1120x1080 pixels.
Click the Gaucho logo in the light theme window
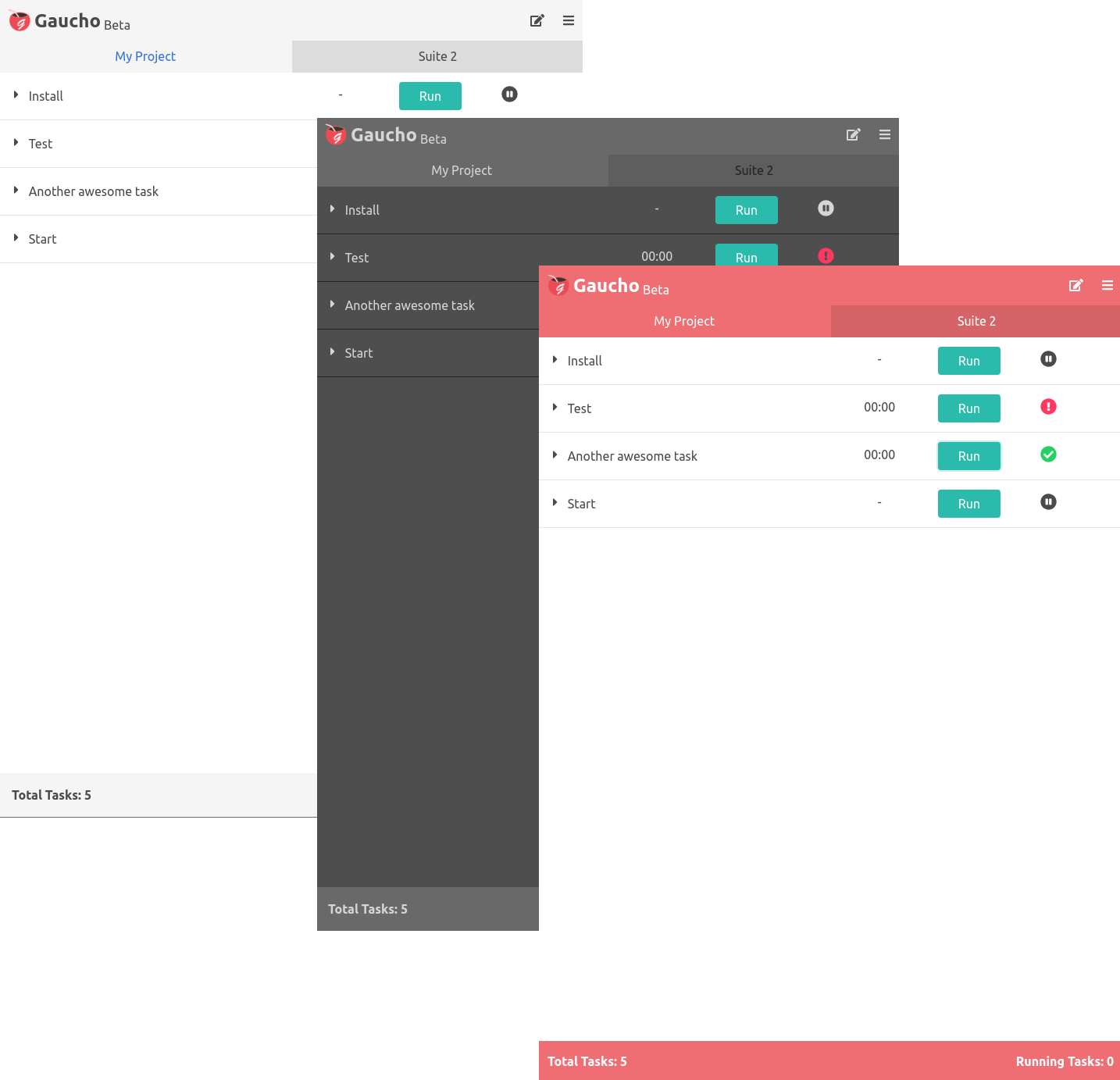tap(20, 21)
